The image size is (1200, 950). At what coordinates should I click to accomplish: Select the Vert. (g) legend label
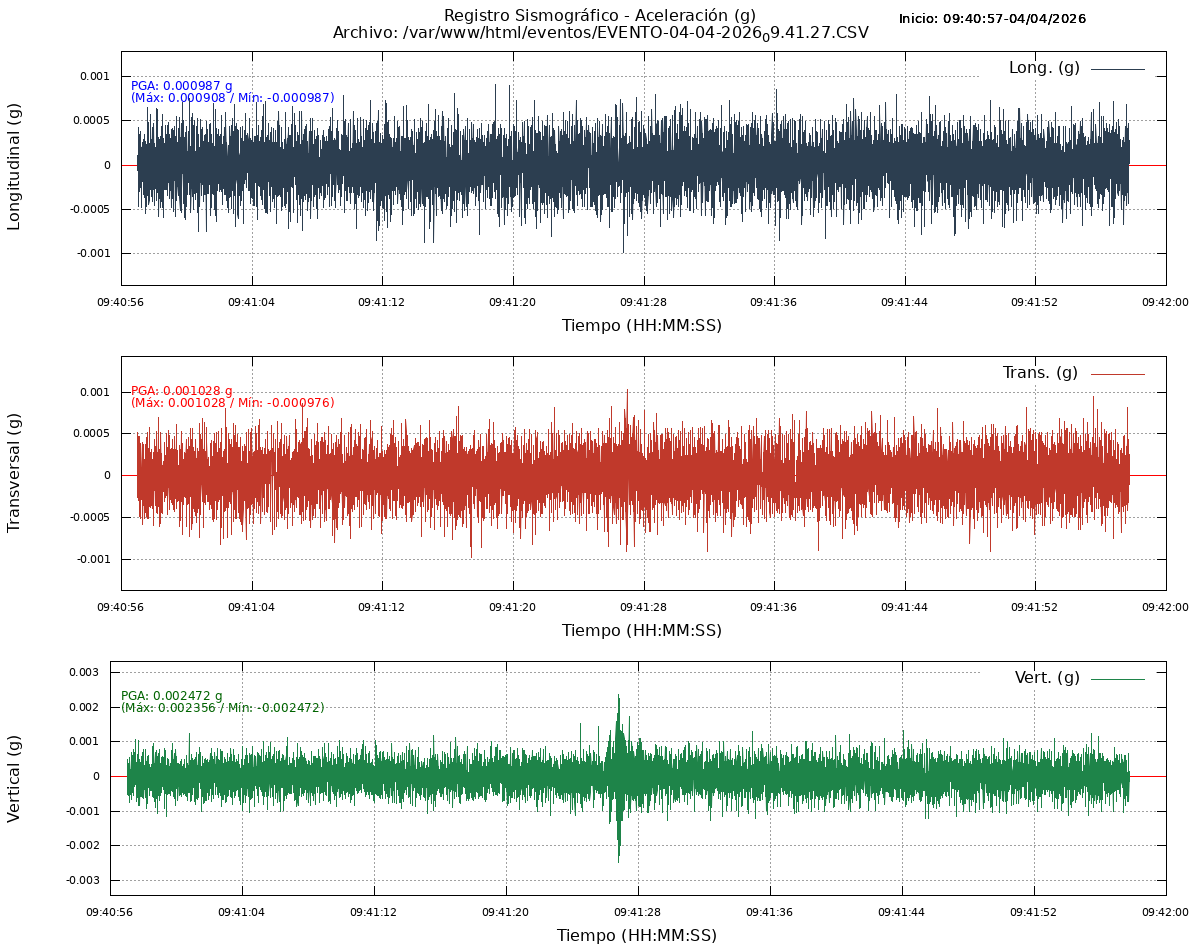(x=1047, y=678)
